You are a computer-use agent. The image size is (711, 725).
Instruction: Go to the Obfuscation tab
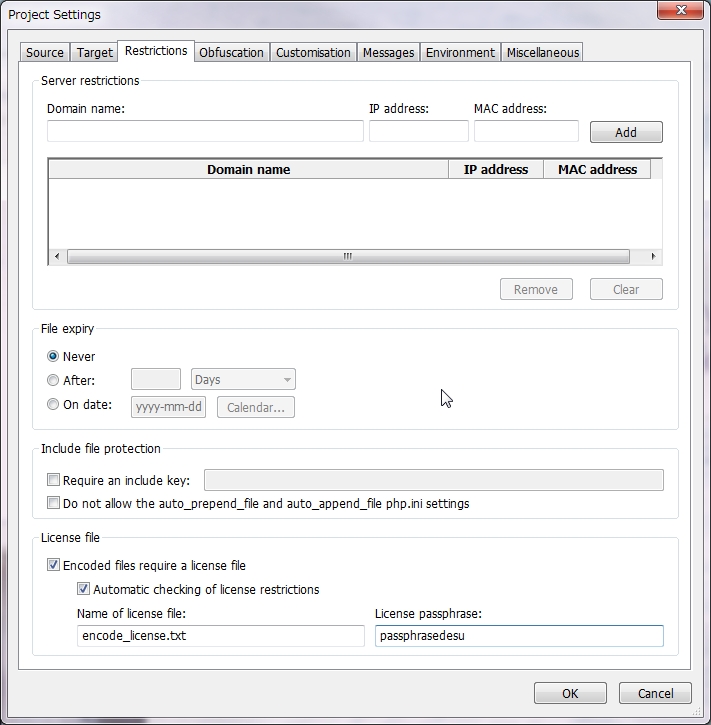[231, 53]
